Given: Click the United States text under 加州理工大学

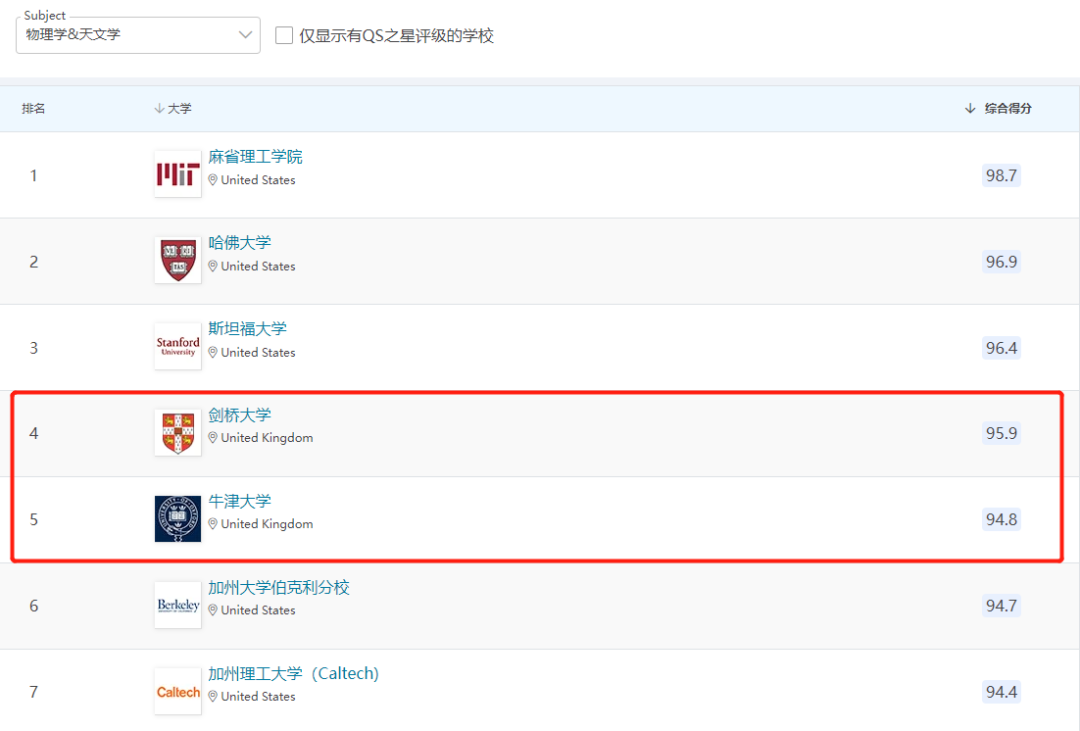Looking at the screenshot, I should (258, 696).
